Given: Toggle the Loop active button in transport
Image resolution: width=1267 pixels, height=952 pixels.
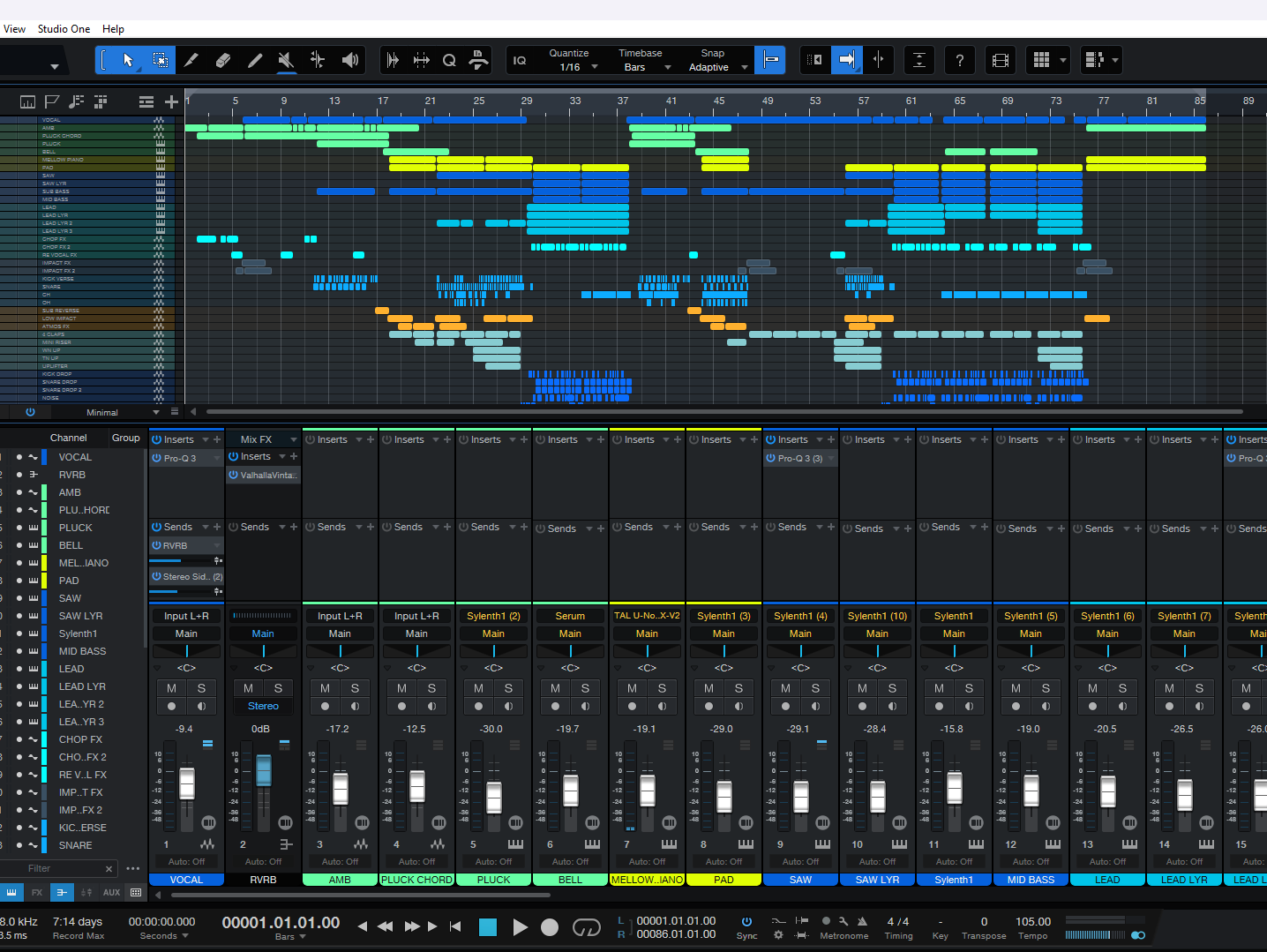Looking at the screenshot, I should 586,926.
